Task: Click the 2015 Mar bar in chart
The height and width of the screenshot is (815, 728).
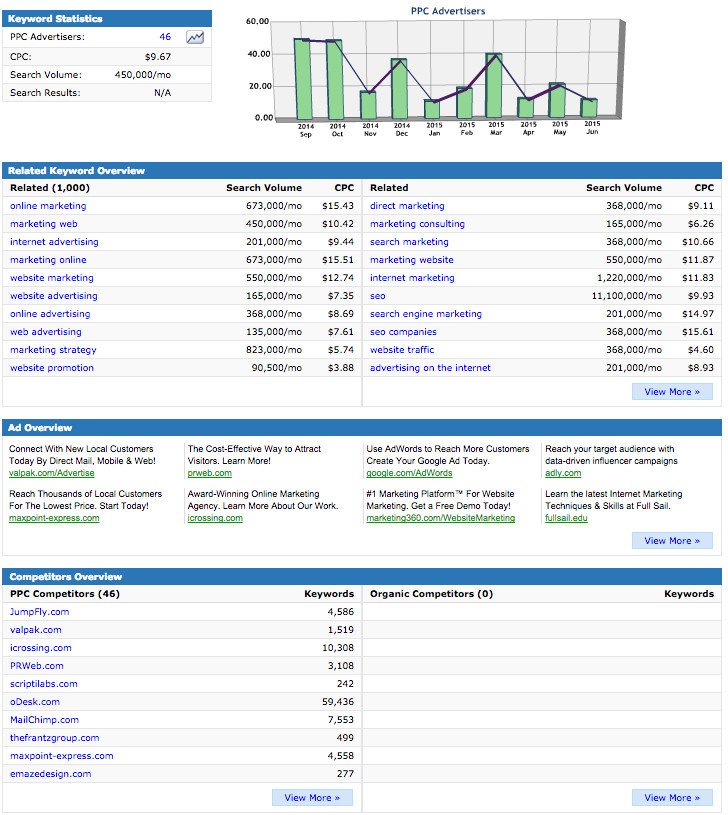Action: click(494, 85)
